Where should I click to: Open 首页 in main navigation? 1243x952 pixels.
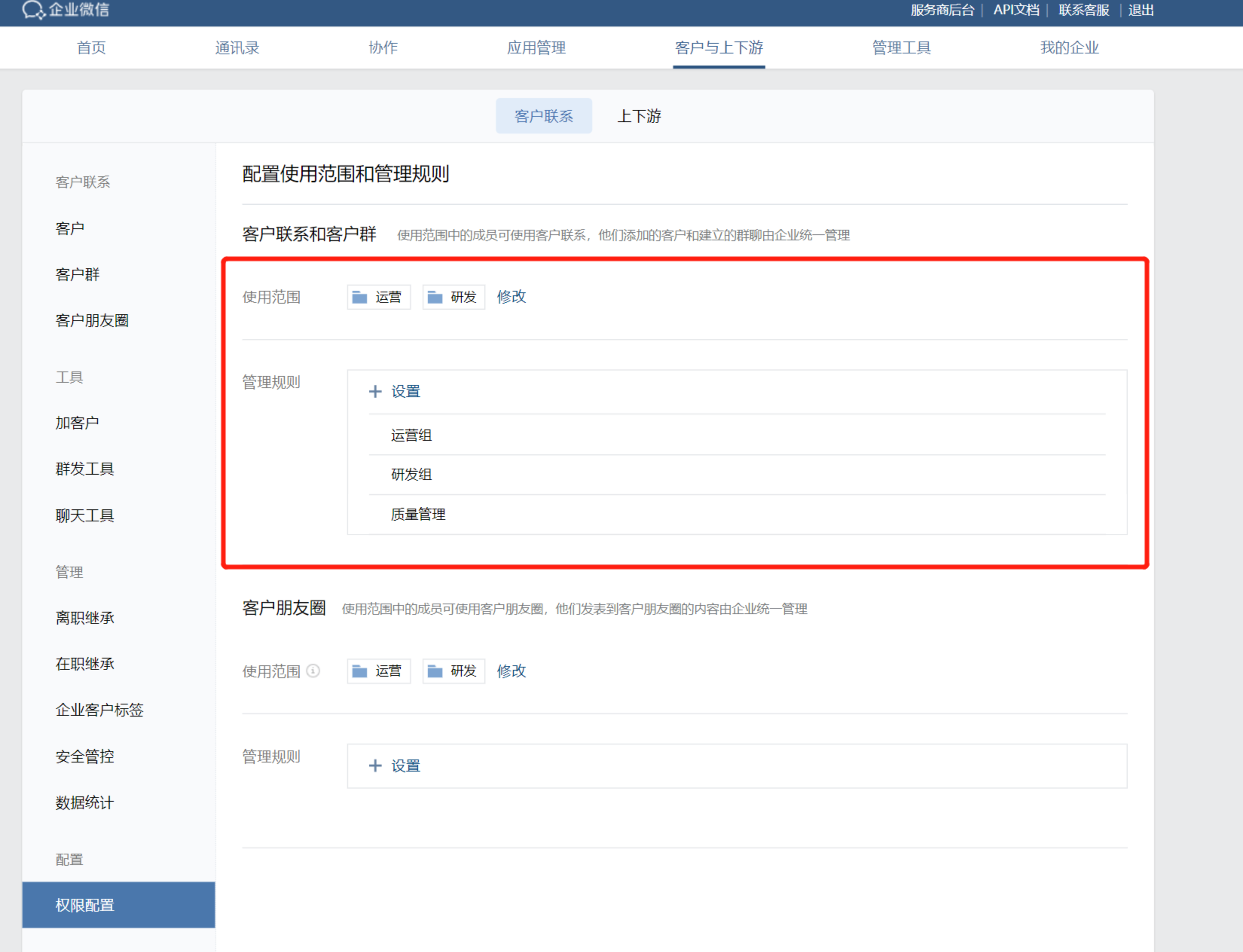(x=91, y=47)
